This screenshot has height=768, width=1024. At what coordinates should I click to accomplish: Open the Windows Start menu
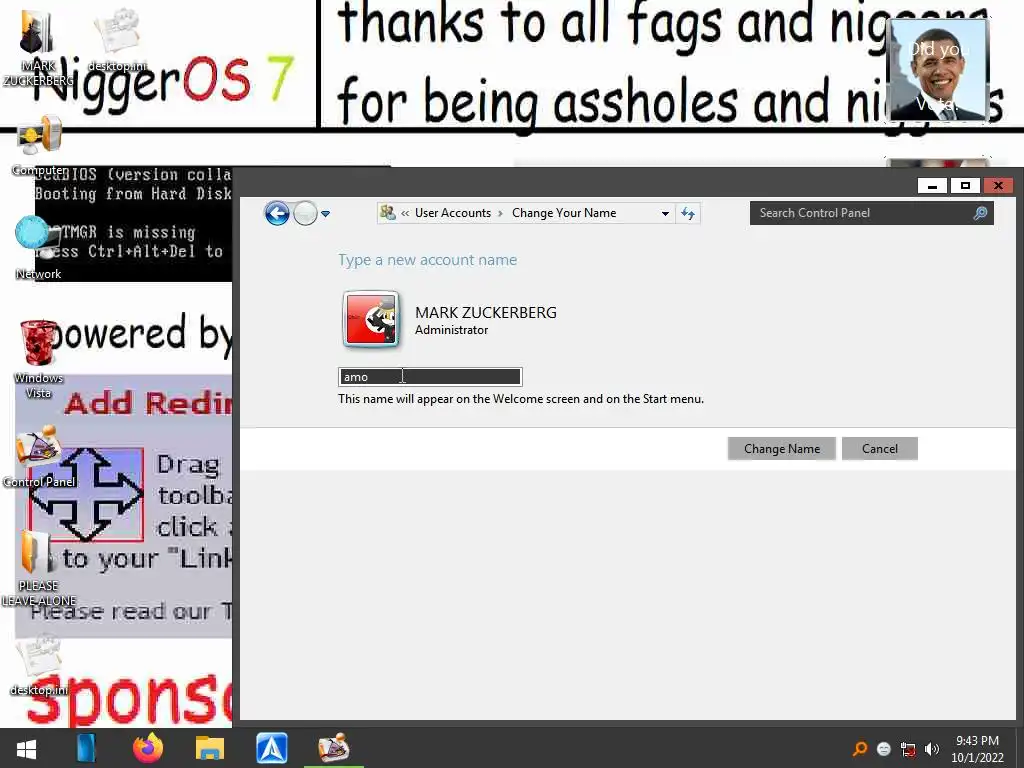pyautogui.click(x=26, y=748)
